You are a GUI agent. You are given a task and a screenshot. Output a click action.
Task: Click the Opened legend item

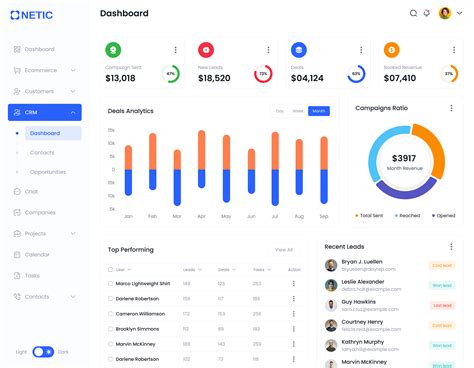coord(444,216)
